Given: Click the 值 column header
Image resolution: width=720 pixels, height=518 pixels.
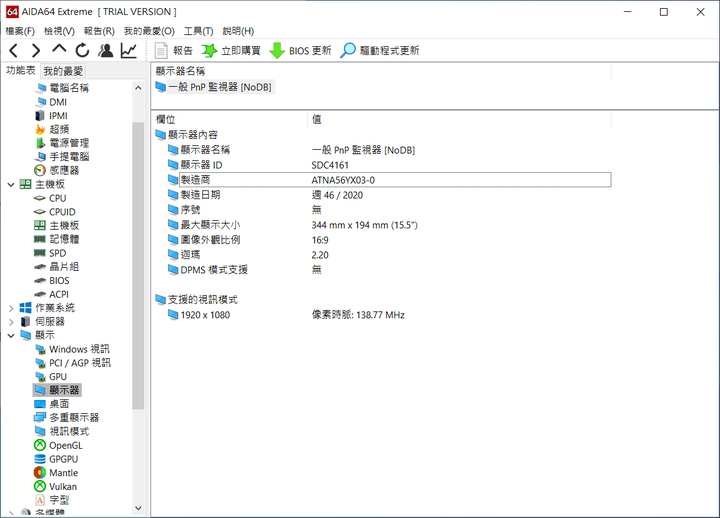Looking at the screenshot, I should [x=460, y=120].
